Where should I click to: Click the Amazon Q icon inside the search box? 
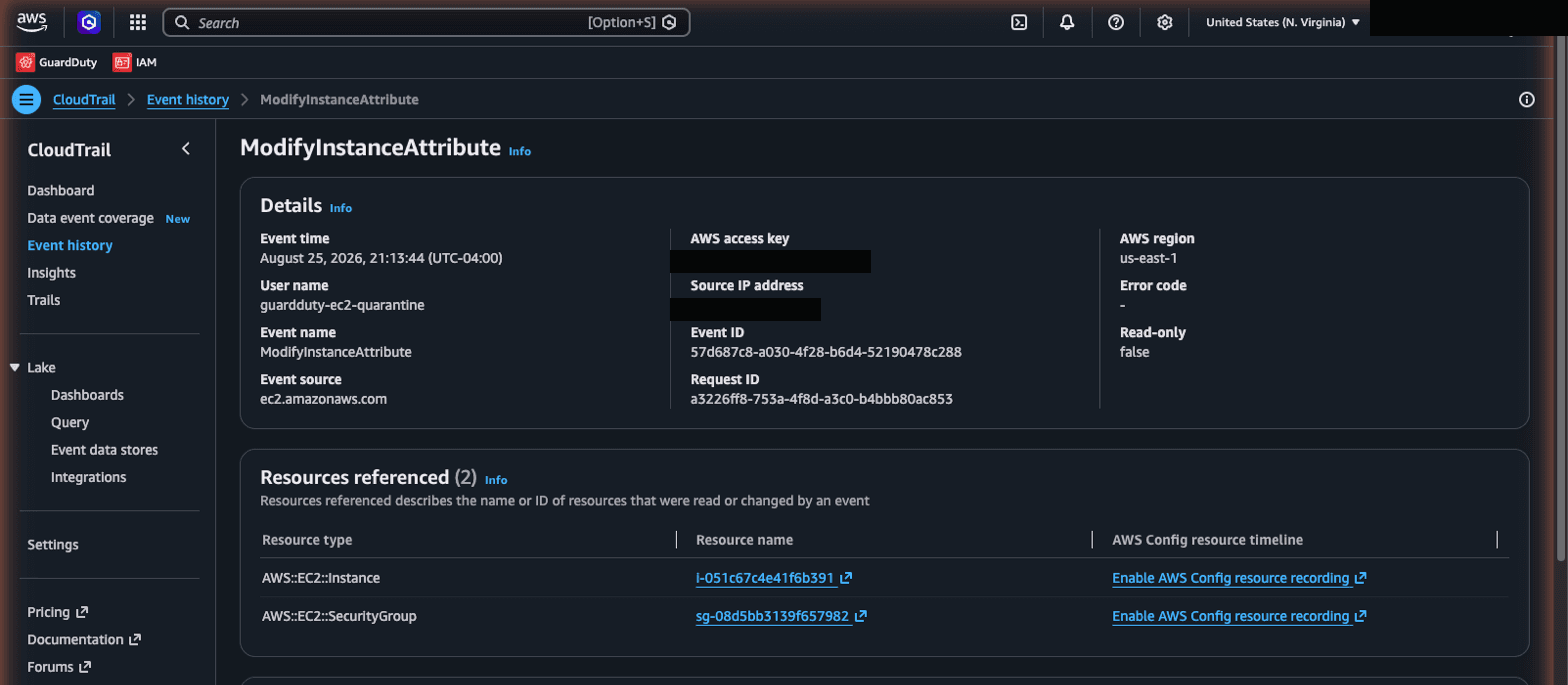(x=669, y=22)
